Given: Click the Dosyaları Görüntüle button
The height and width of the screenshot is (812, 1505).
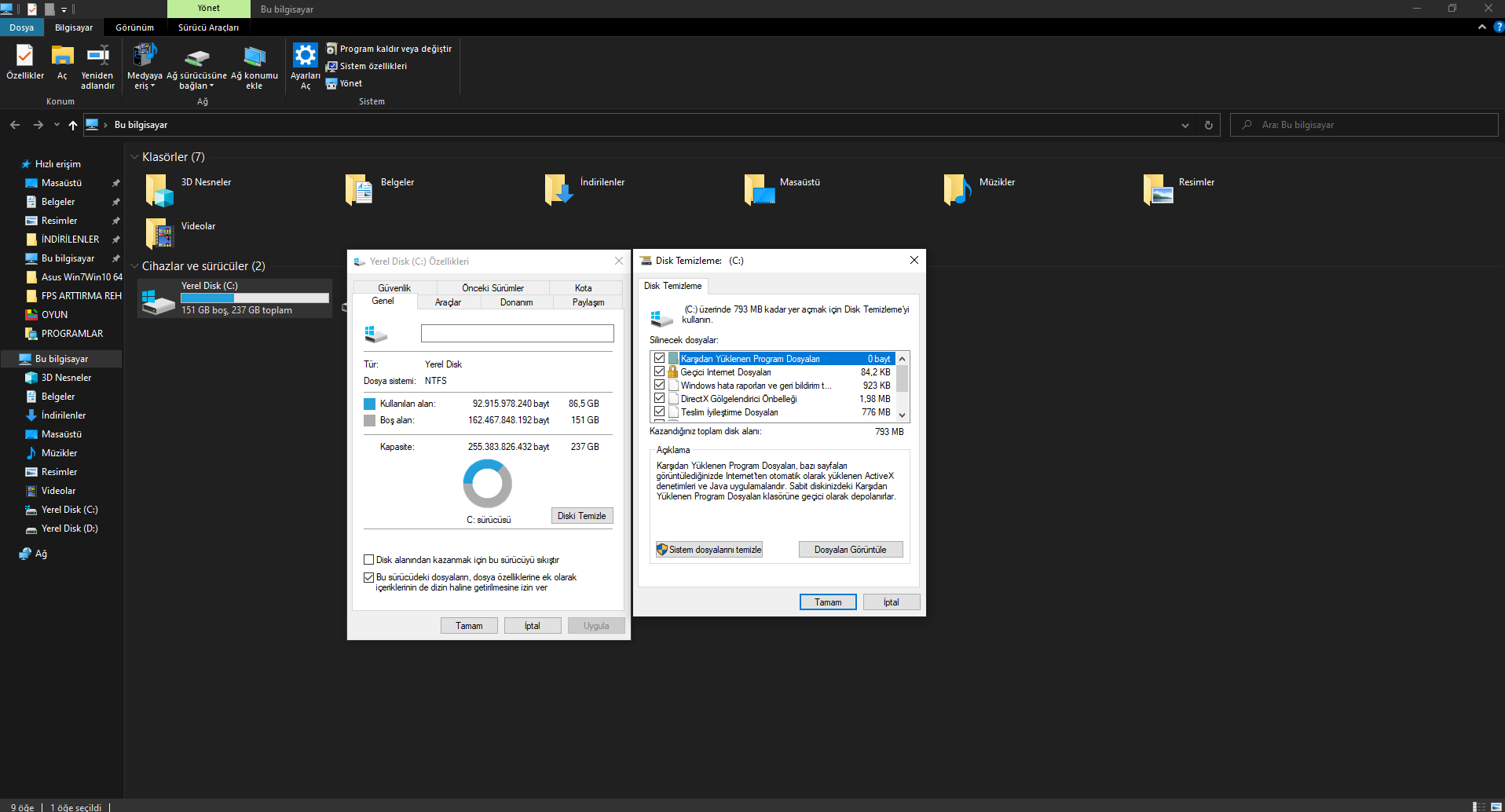Looking at the screenshot, I should 851,550.
